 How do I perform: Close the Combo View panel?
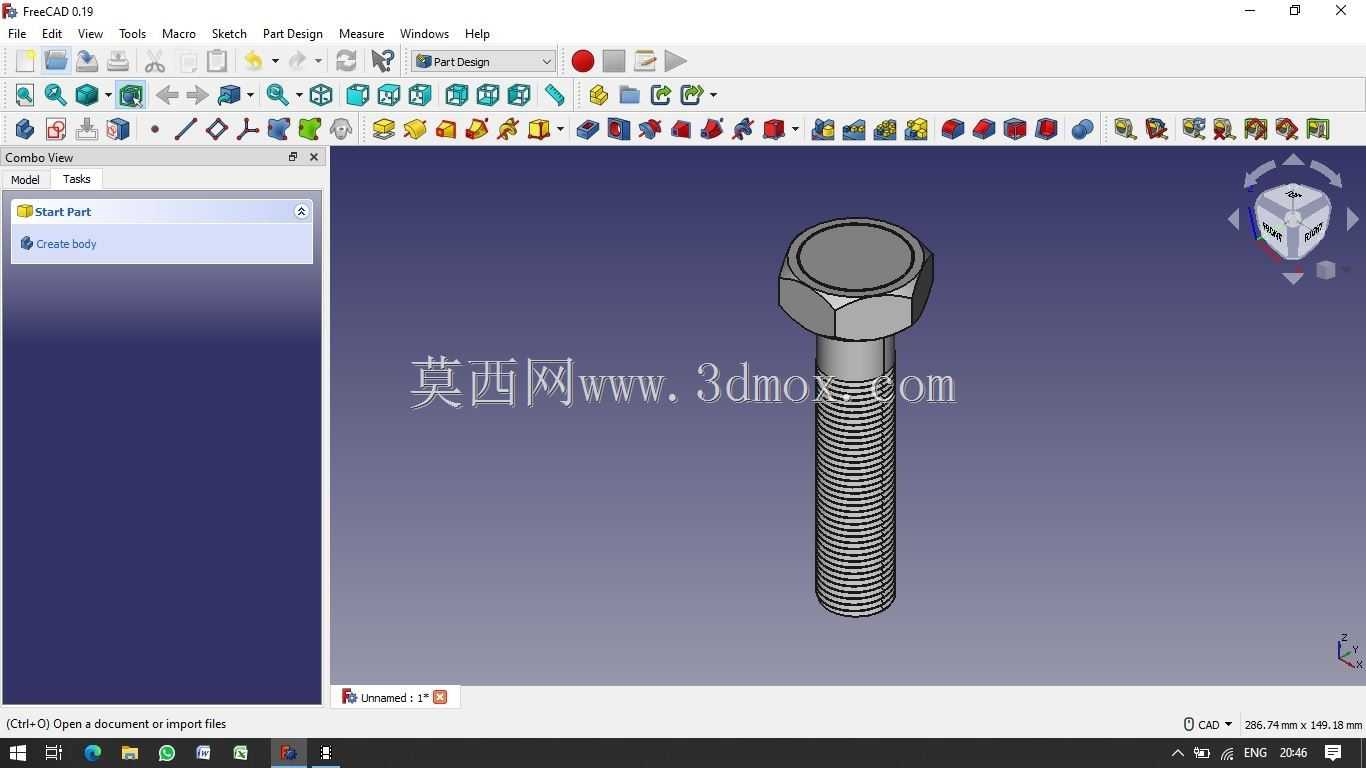click(x=314, y=157)
